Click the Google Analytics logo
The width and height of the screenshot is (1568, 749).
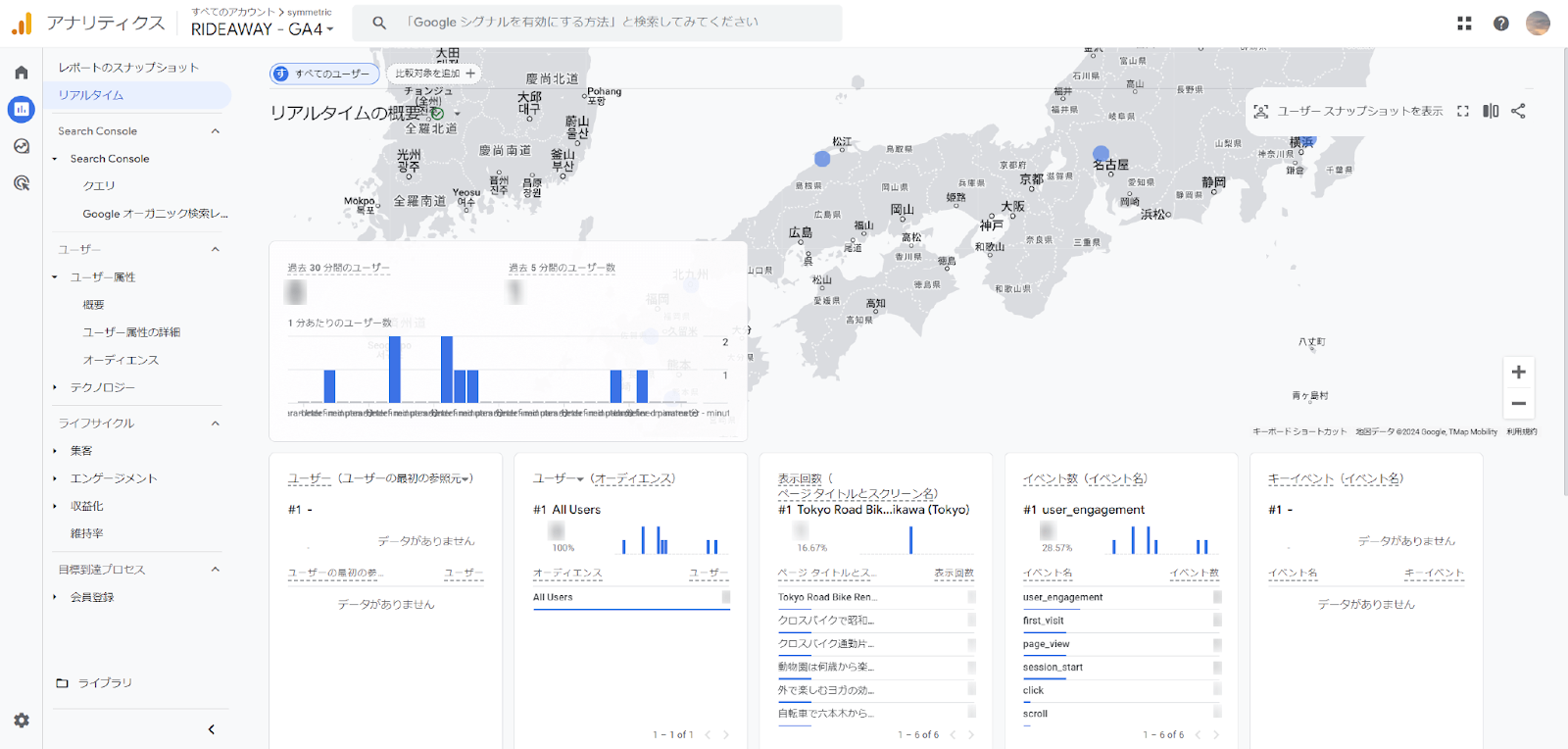[x=22, y=24]
